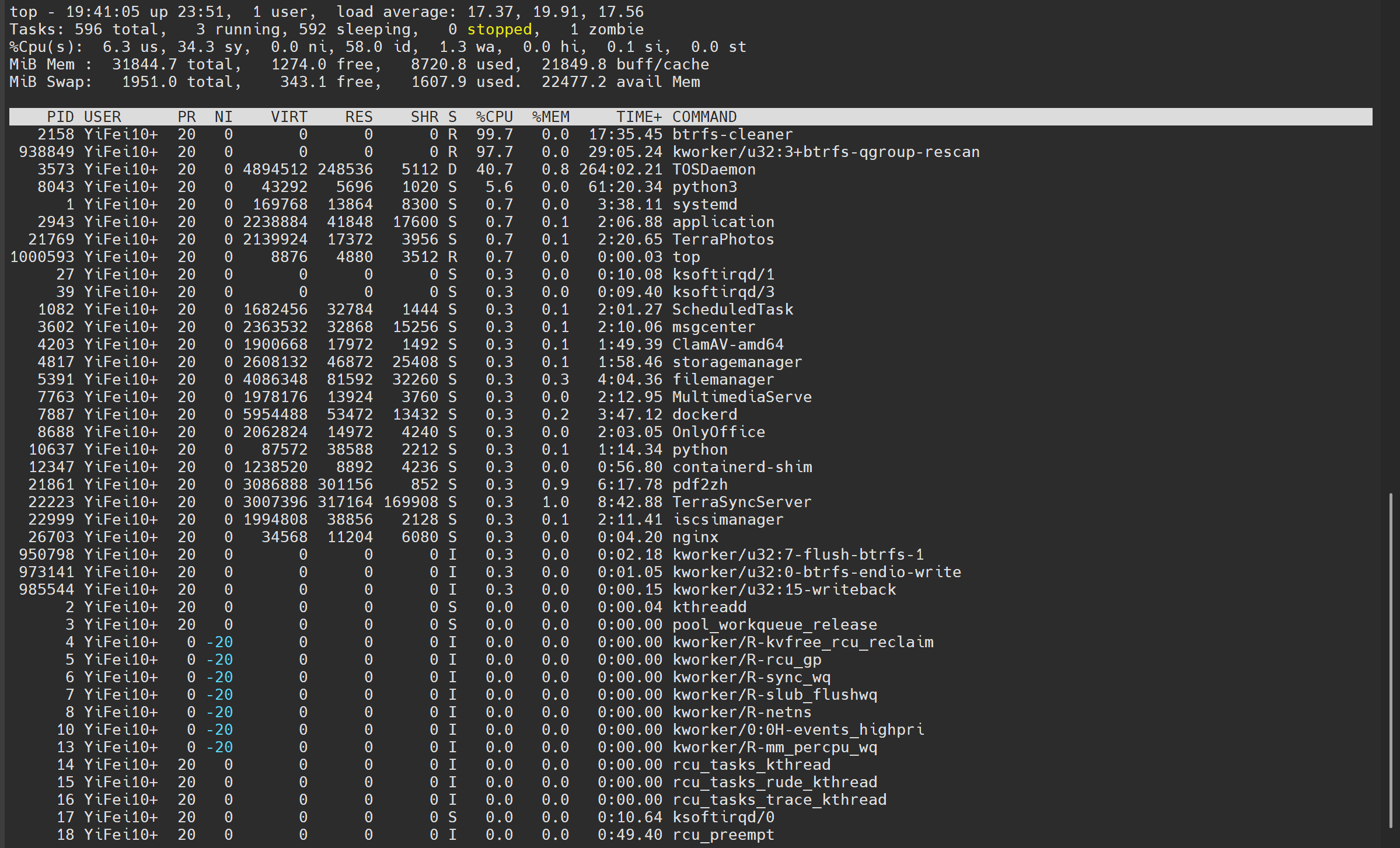Click the RES column header
The width and height of the screenshot is (1400, 848).
coord(358,117)
